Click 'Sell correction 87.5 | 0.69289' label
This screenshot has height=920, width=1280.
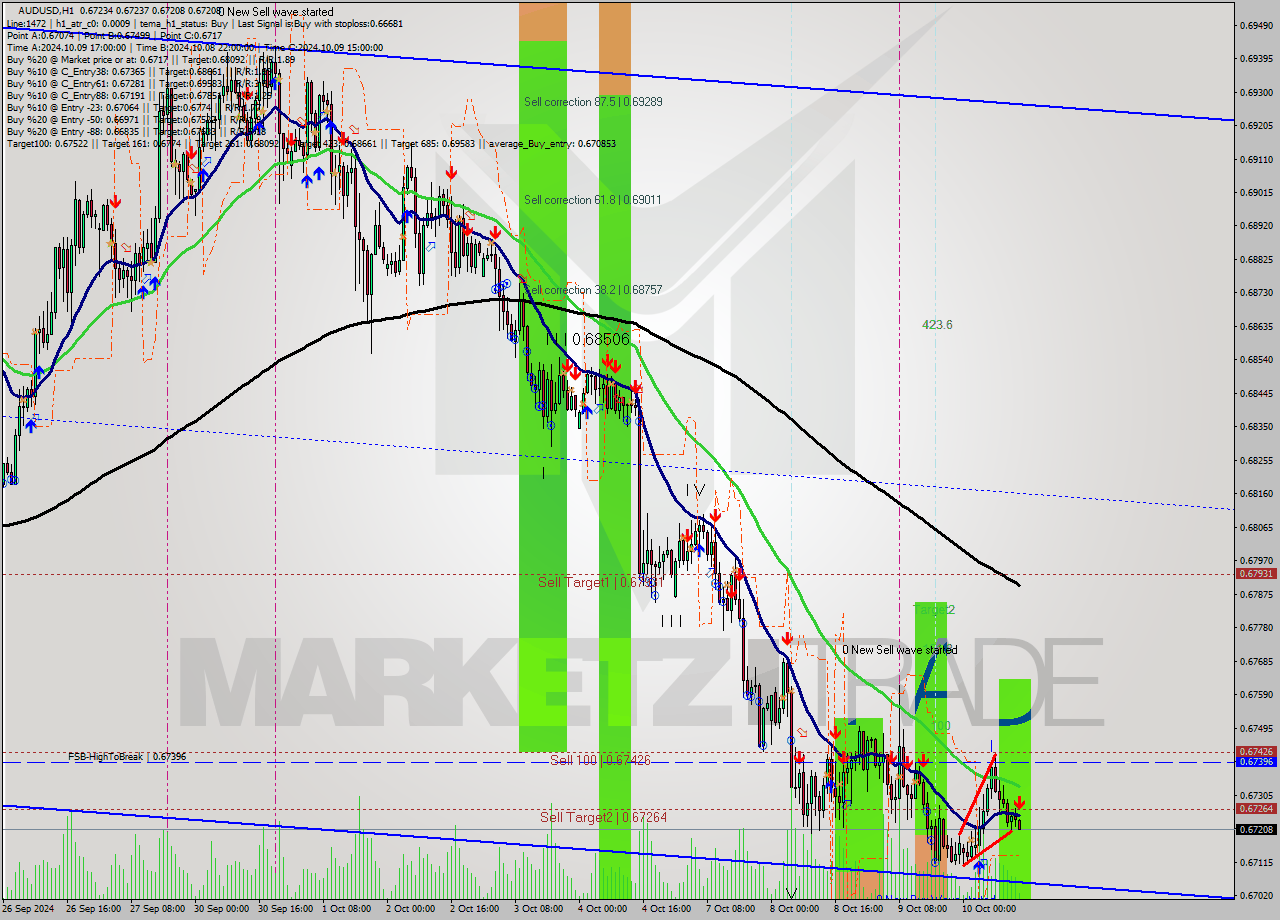(x=593, y=102)
